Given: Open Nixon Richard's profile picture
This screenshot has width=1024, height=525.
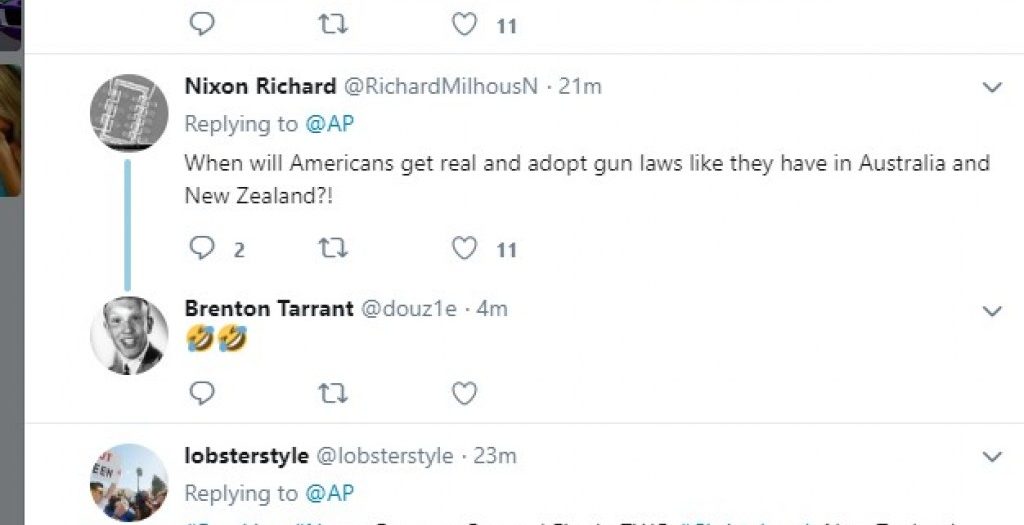Looking at the screenshot, I should (129, 113).
